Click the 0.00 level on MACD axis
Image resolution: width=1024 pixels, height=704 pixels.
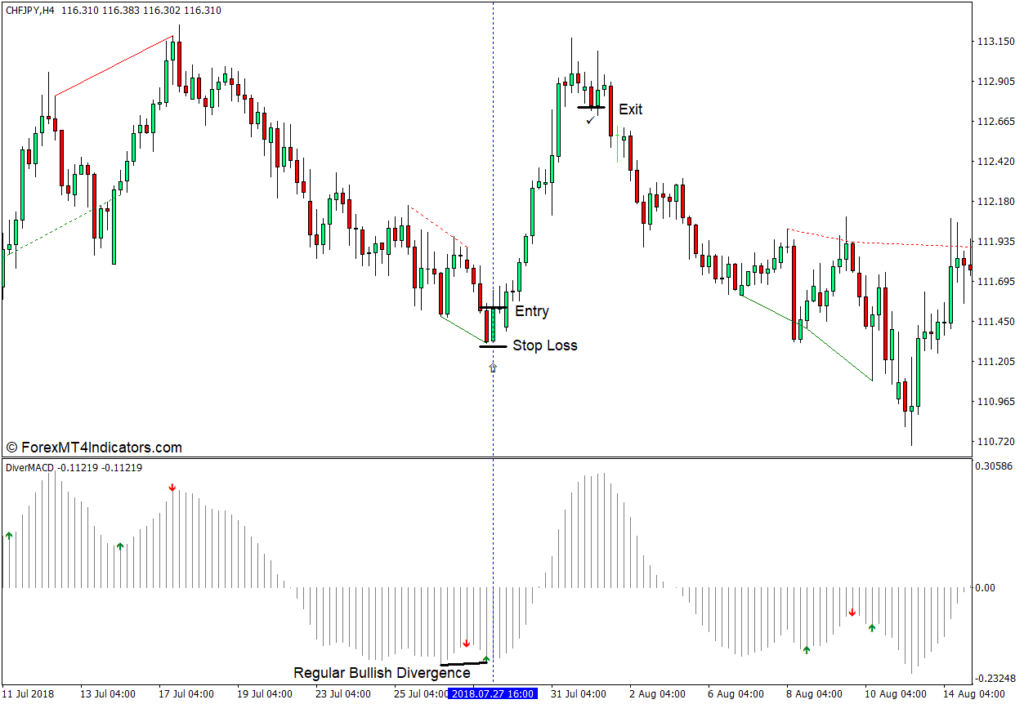click(984, 588)
